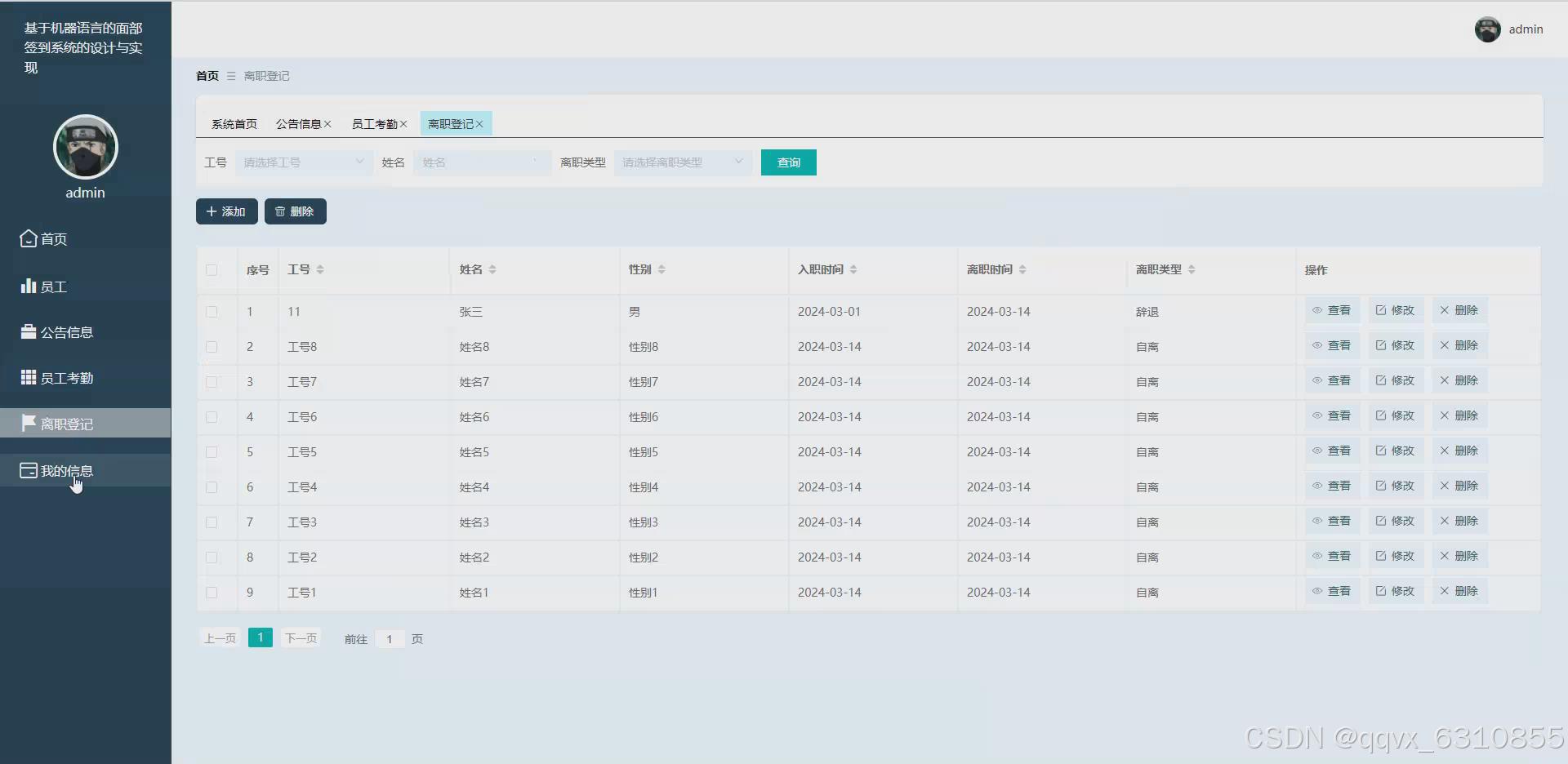The image size is (1568, 764).
Task: Close the 员工考勤 tab with its x icon
Action: pyautogui.click(x=403, y=124)
